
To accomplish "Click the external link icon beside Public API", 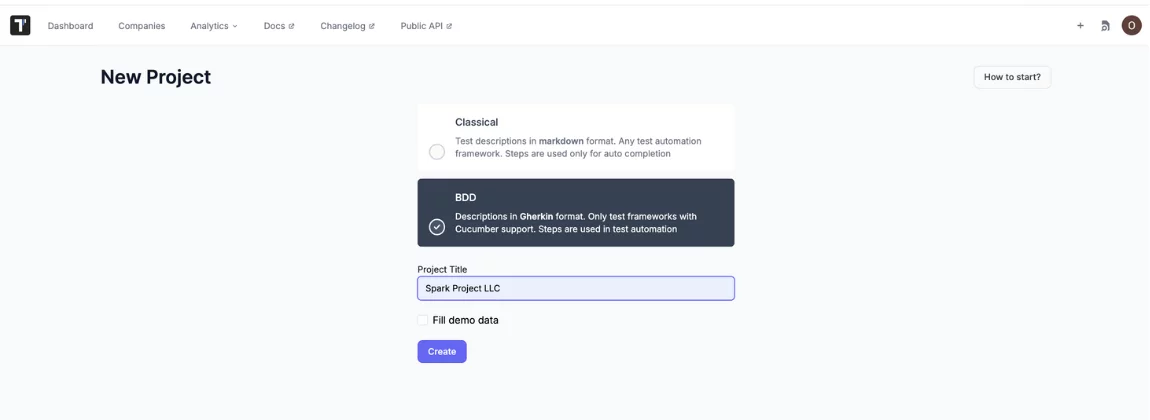I will pyautogui.click(x=449, y=27).
